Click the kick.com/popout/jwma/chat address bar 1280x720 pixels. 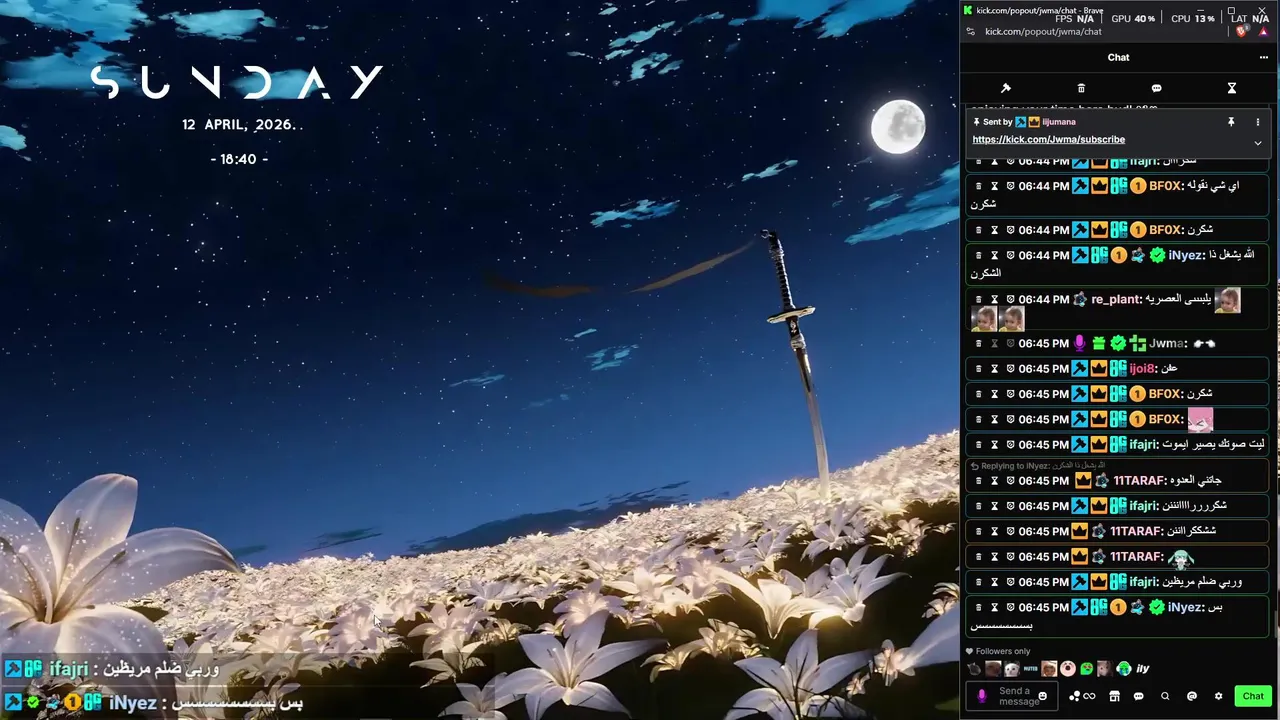coord(1043,32)
